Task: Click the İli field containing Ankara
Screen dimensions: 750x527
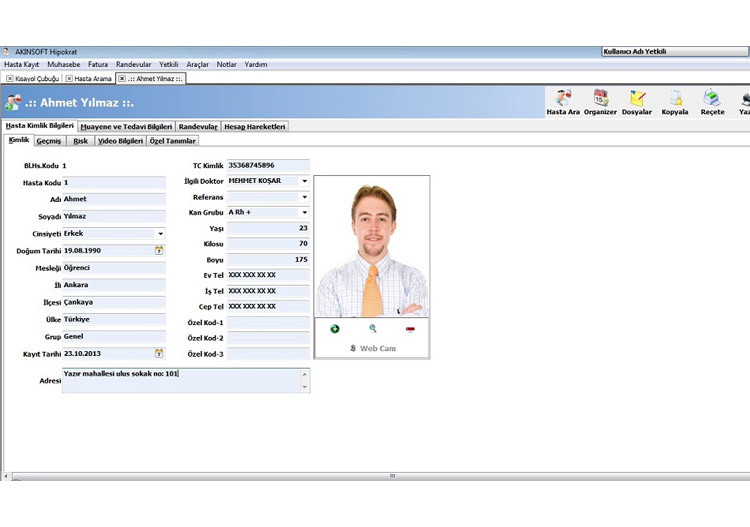Action: 114,285
